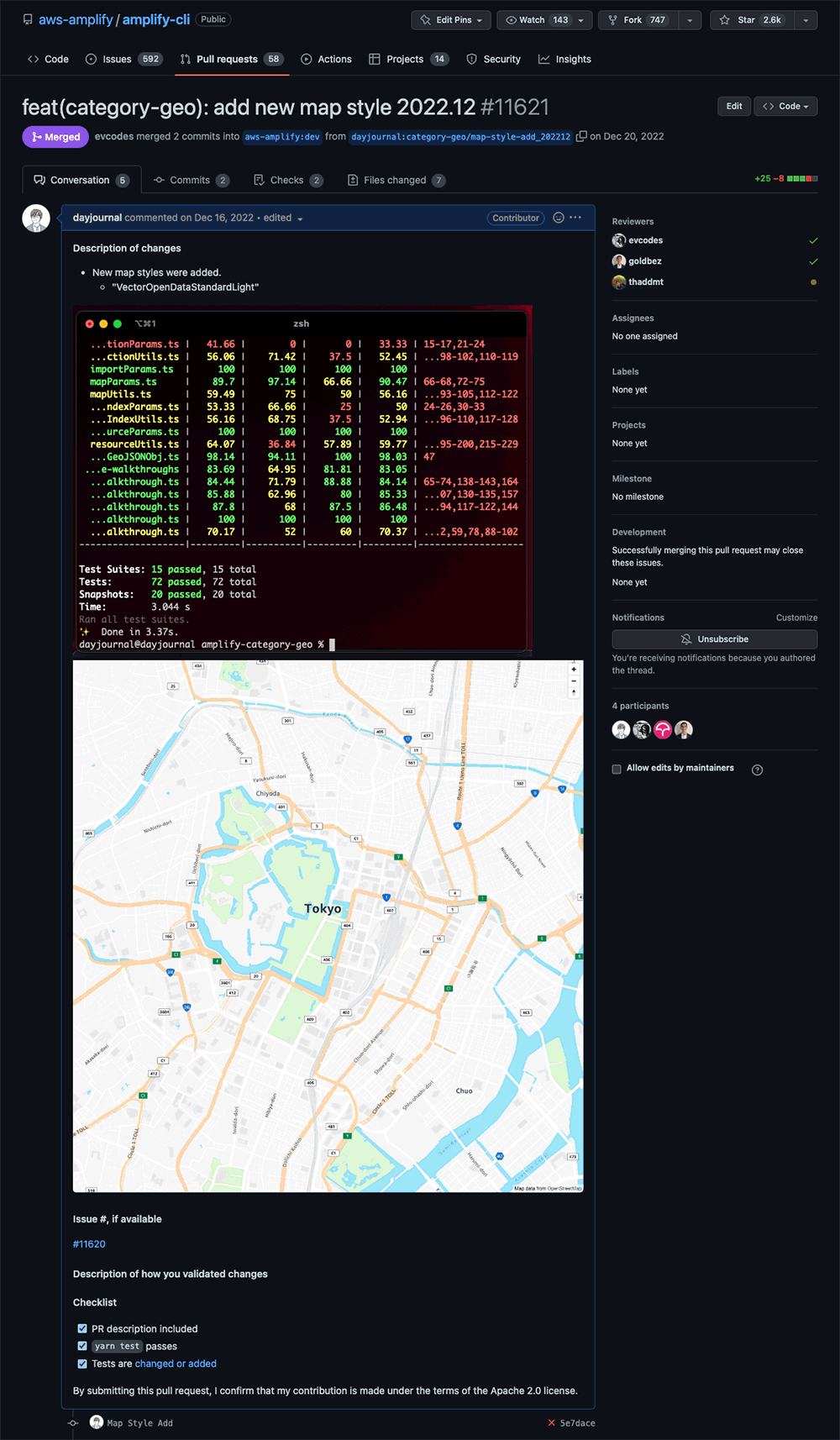Click the second participant avatar
Viewport: 840px width, 1440px height.
[642, 730]
